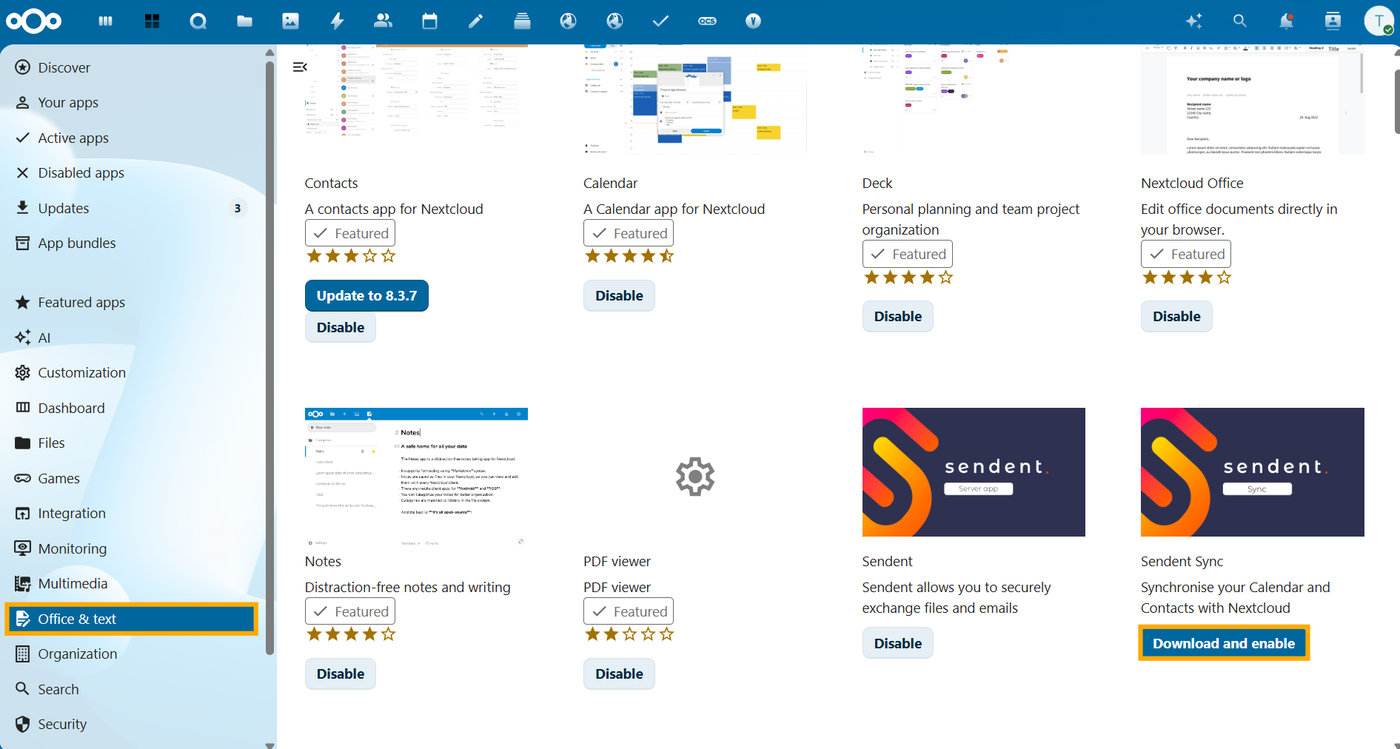Open the Notes pencil icon in the header
Viewport: 1400px width, 749px height.
(x=475, y=21)
